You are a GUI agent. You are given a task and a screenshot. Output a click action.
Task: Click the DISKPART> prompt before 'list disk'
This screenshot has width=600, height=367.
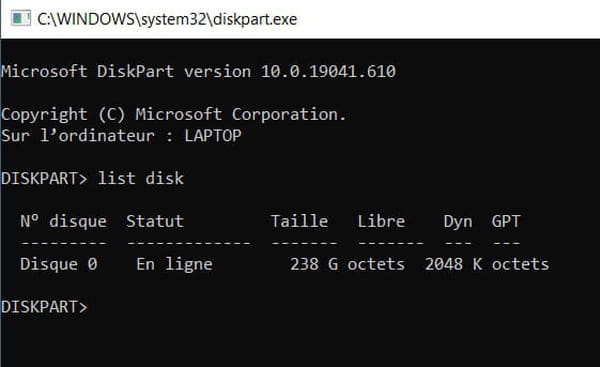pyautogui.click(x=44, y=178)
